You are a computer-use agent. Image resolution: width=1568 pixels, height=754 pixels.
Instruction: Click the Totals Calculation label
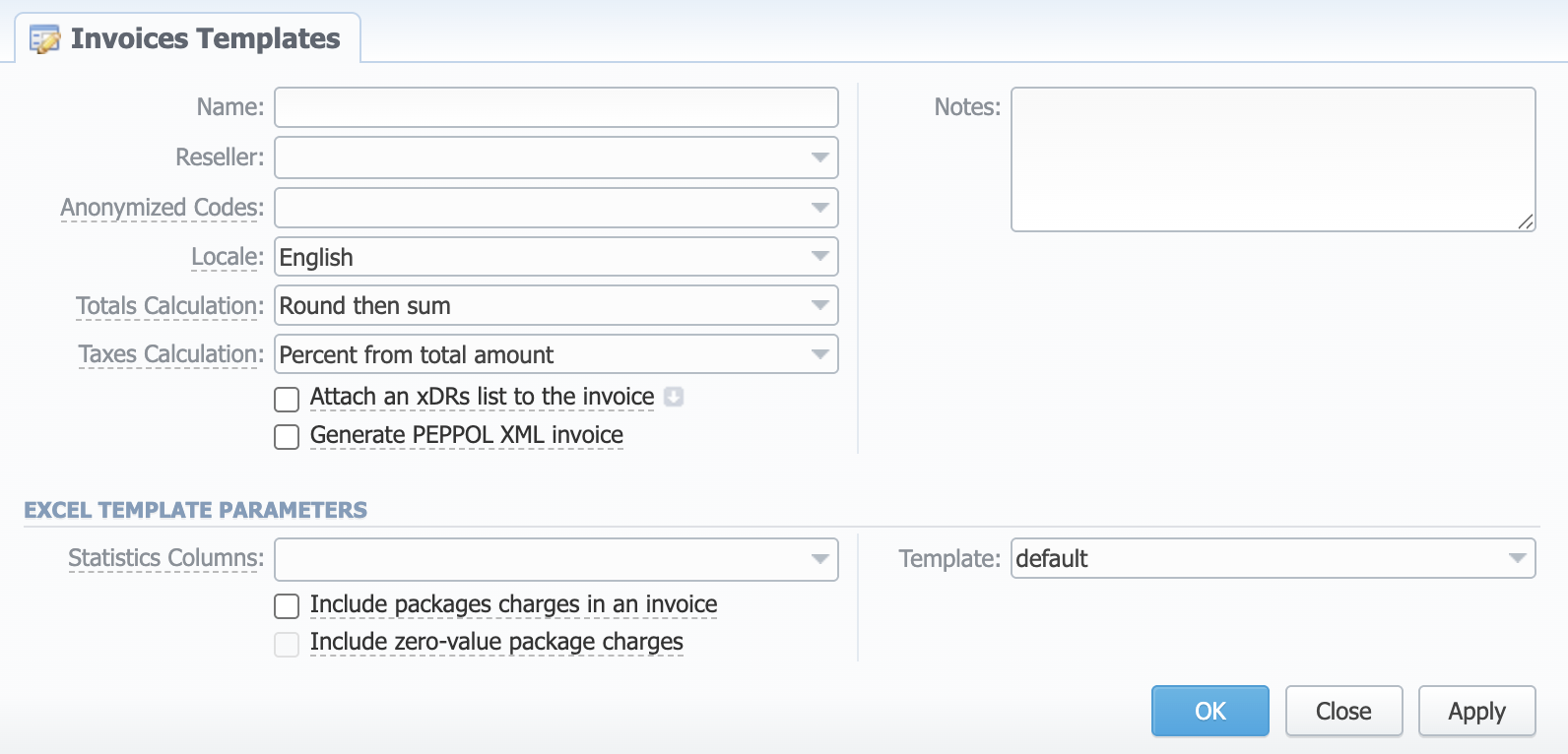click(x=170, y=306)
